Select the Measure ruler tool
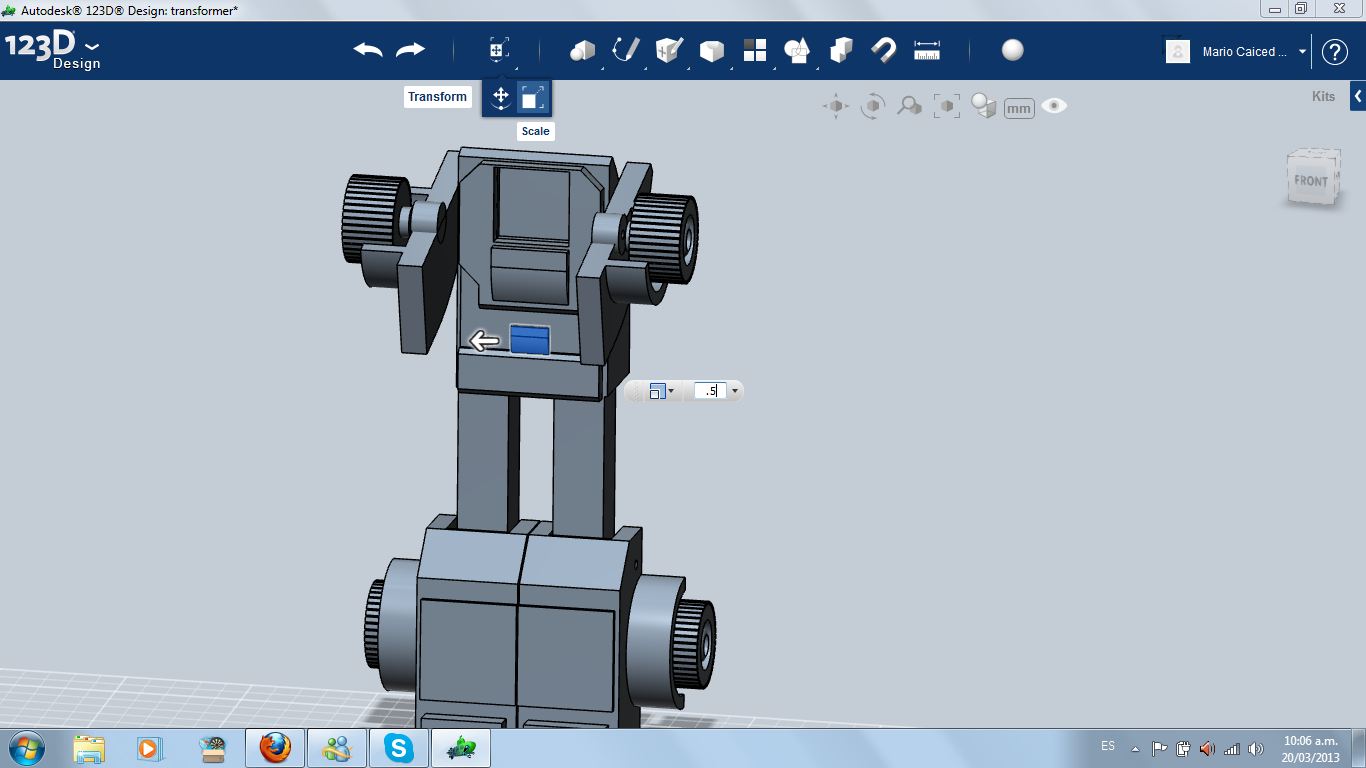Viewport: 1366px width, 768px height. tap(927, 50)
